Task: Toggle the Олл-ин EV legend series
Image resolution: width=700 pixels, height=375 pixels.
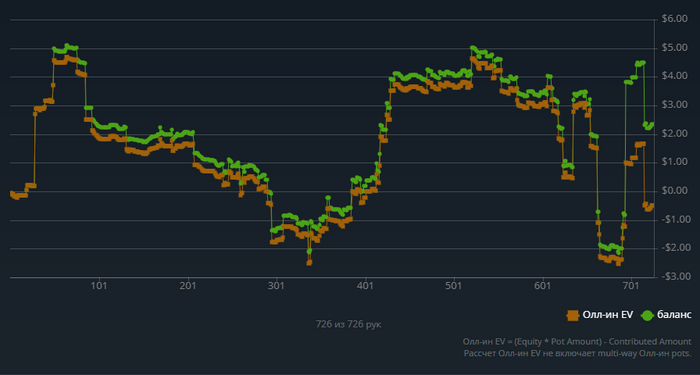Action: [x=600, y=315]
